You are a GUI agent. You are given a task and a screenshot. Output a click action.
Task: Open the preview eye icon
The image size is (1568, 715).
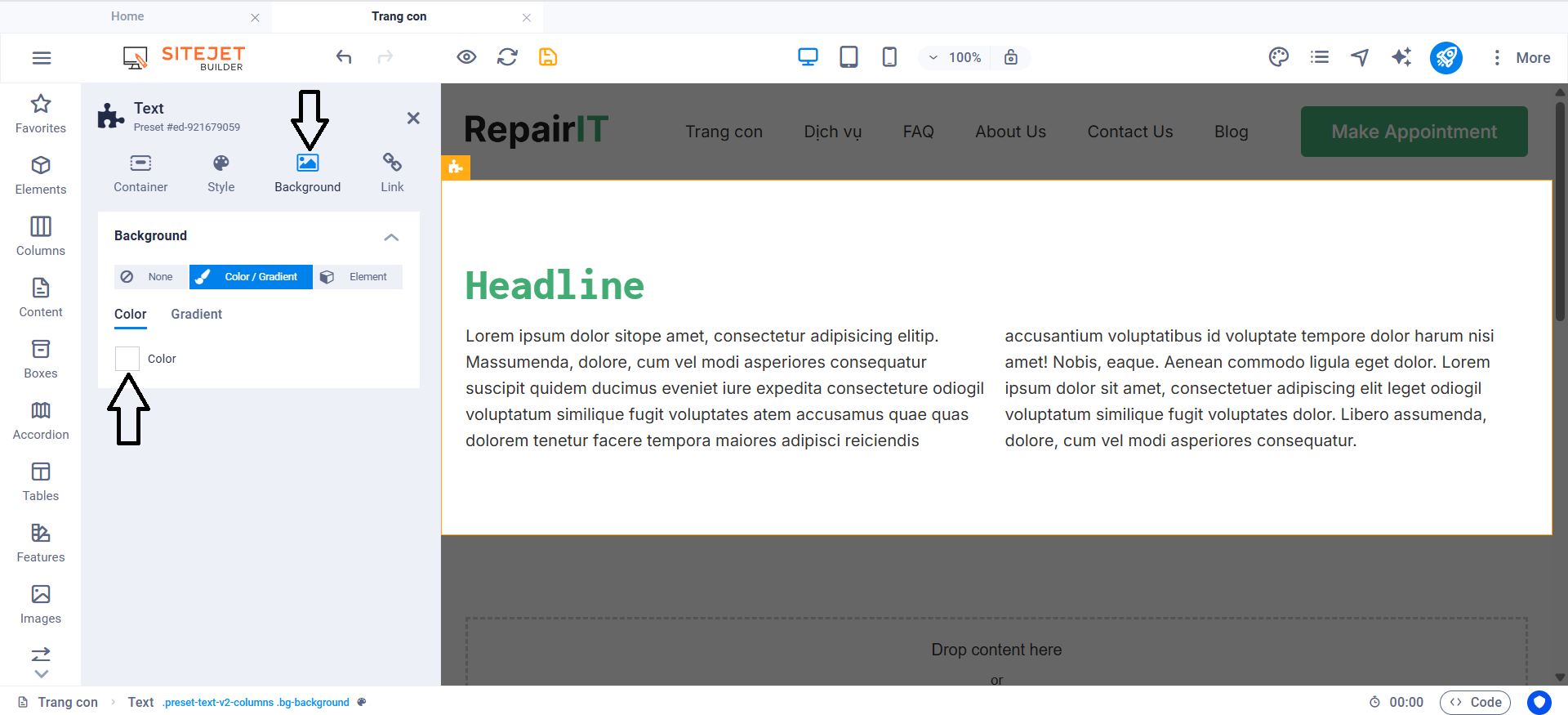tap(466, 57)
